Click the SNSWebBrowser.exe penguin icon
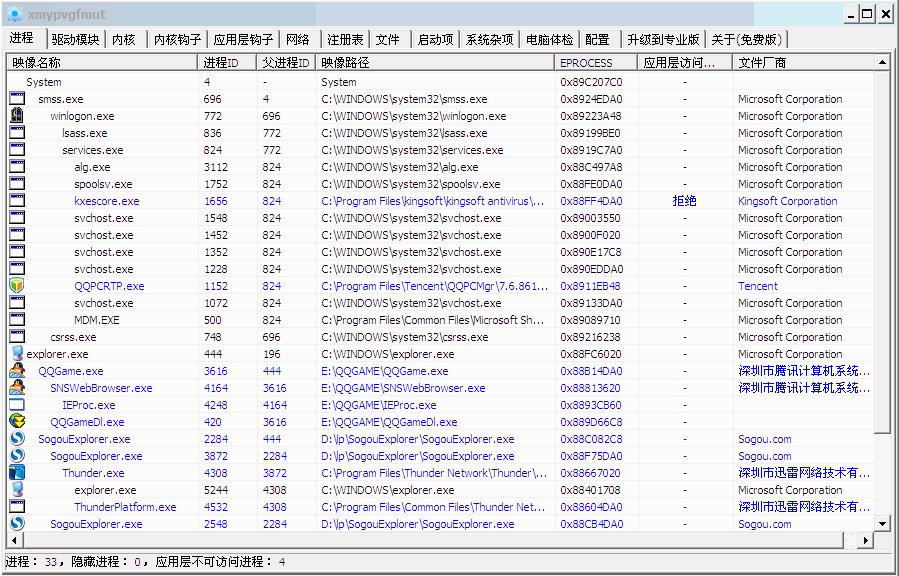 17,387
